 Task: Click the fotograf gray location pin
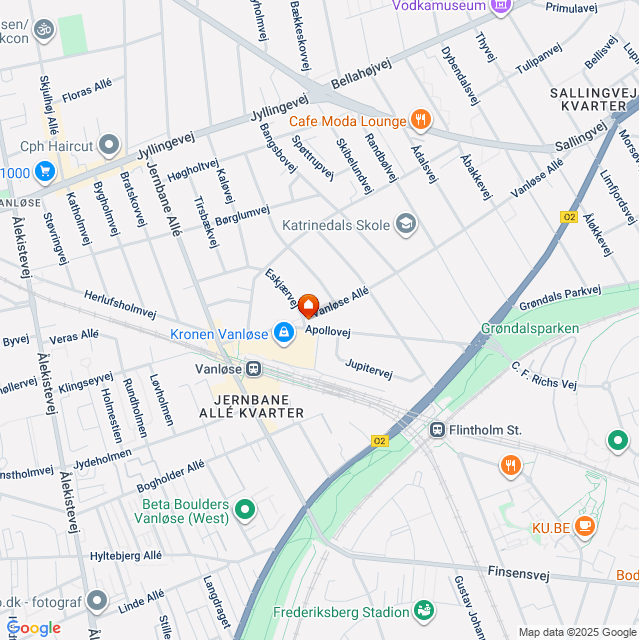point(97,601)
